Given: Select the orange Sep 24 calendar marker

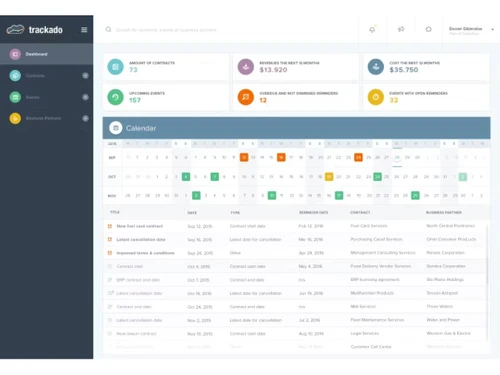Looking at the screenshot, I should tap(358, 157).
